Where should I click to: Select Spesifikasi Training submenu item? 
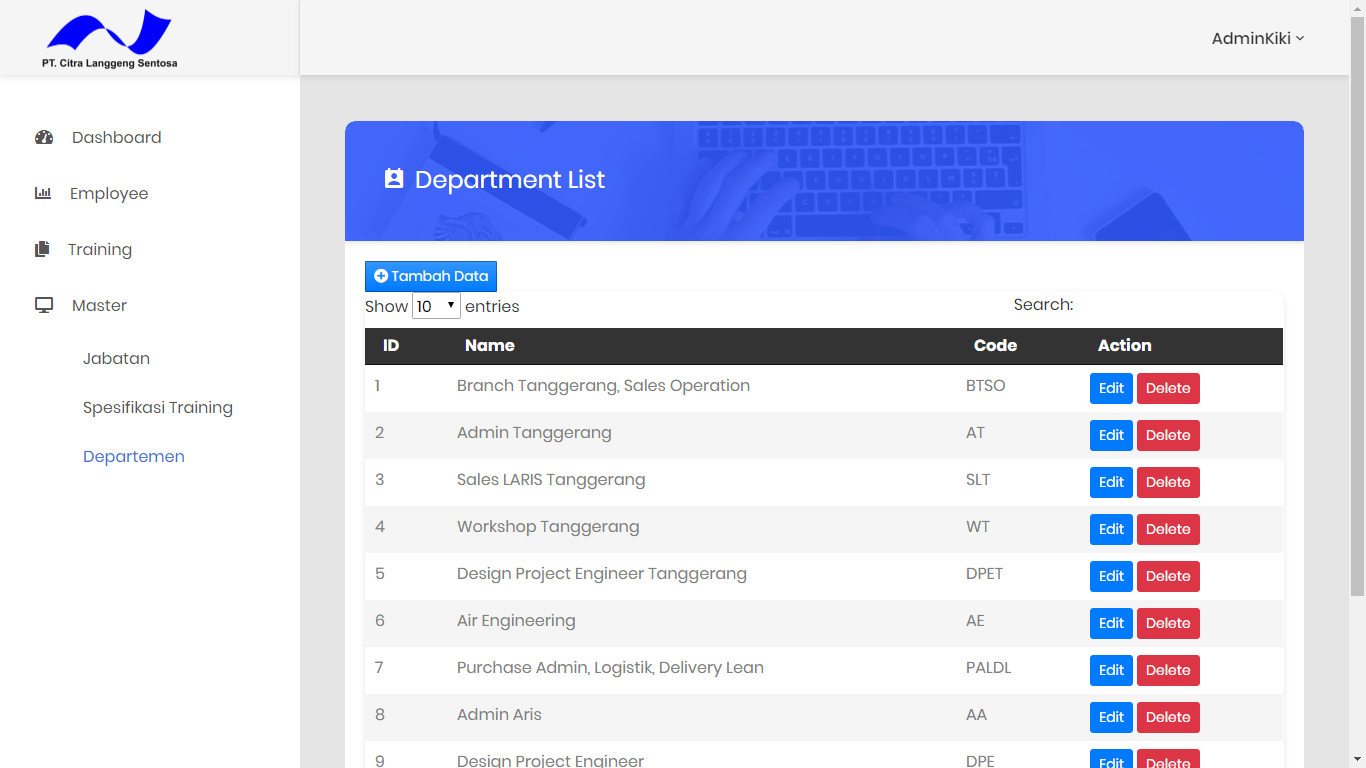pyautogui.click(x=158, y=408)
